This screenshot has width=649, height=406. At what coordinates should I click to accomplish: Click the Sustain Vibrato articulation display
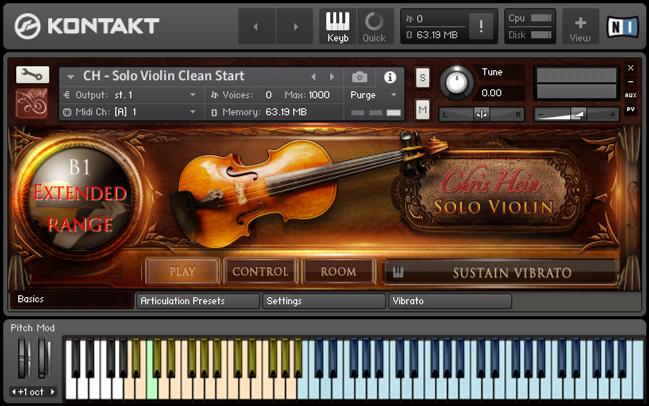501,272
